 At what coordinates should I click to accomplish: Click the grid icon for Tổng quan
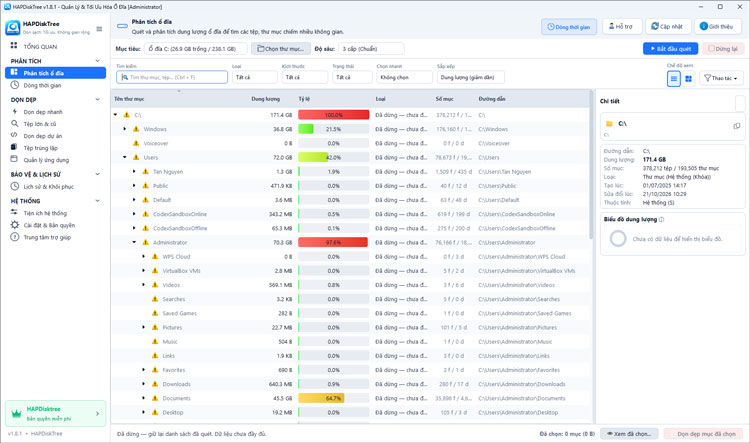(14, 45)
